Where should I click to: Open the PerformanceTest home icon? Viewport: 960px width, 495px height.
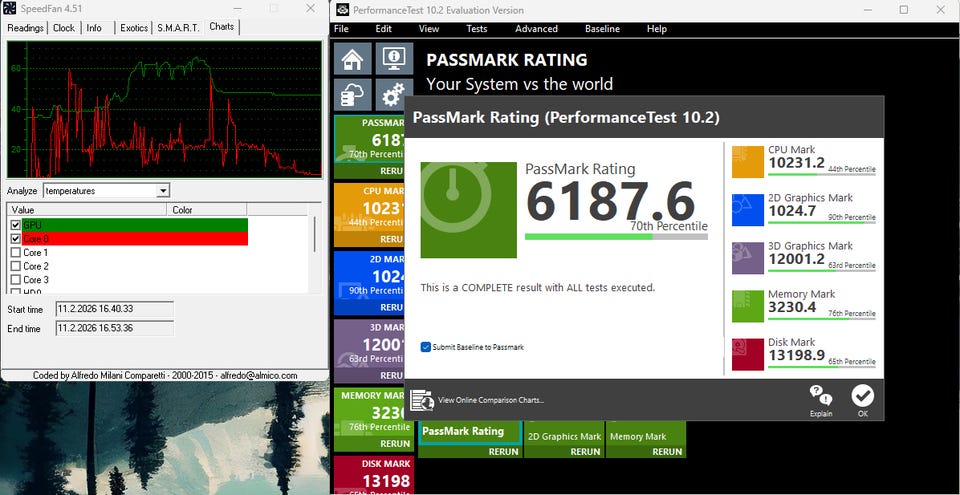click(353, 59)
